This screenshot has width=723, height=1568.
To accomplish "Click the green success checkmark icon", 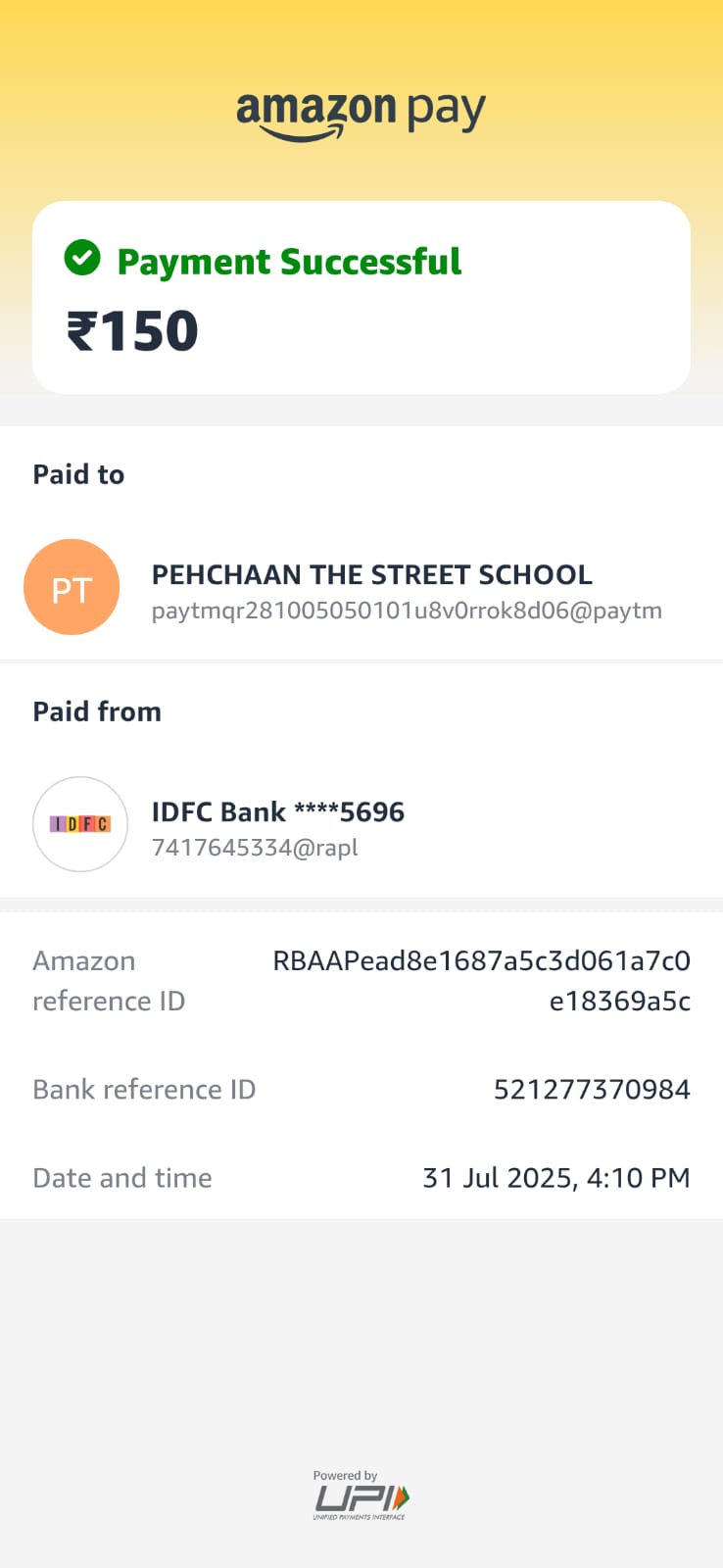I will 82,258.
